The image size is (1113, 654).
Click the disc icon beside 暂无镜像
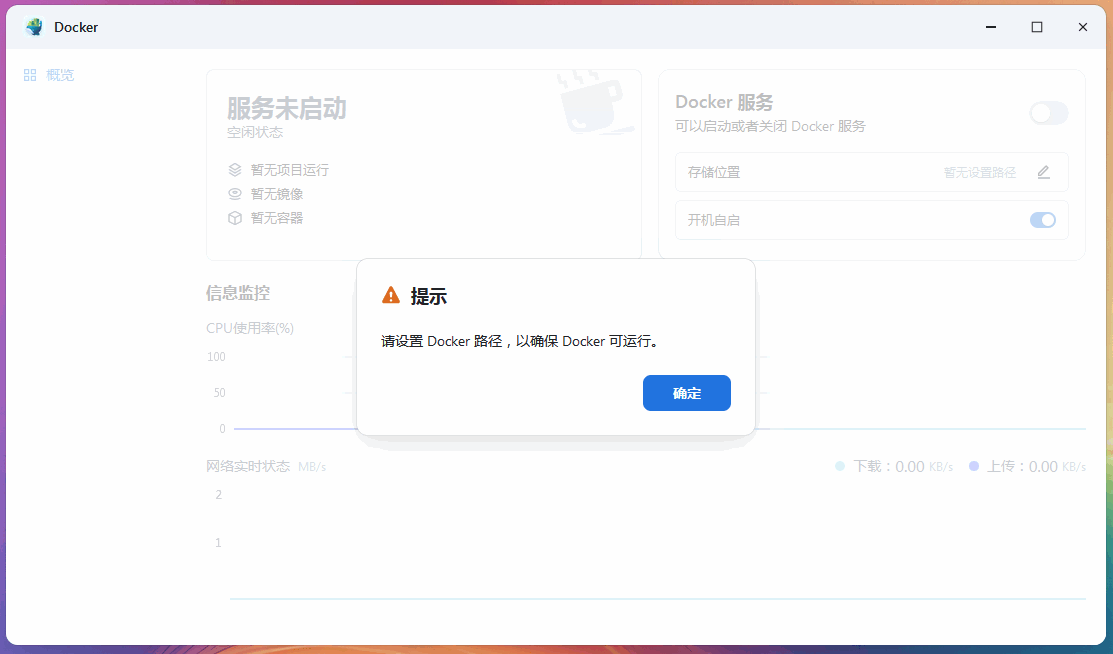tap(235, 194)
